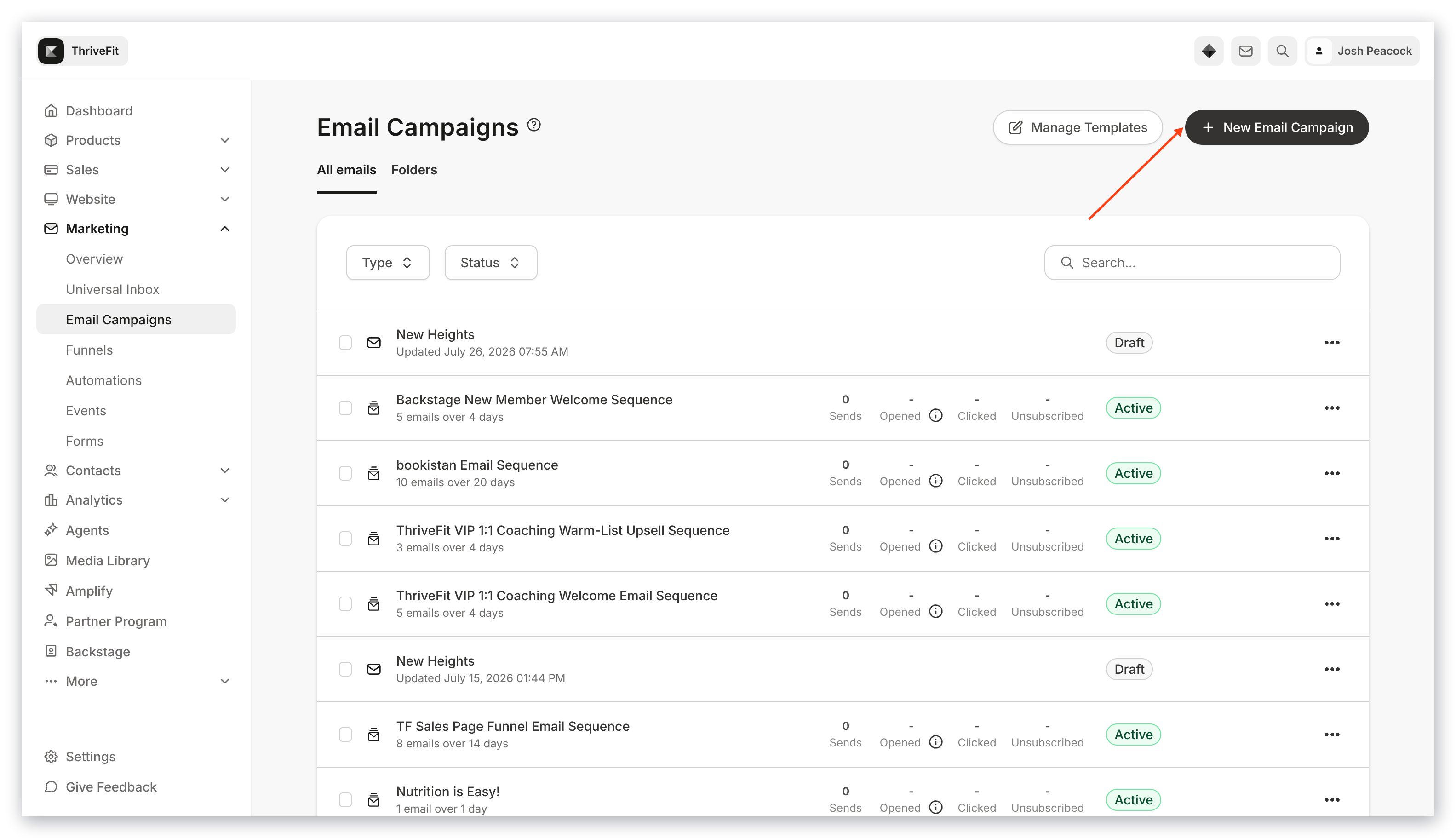
Task: Click info icon in bookistan Email Sequence row
Action: (936, 481)
